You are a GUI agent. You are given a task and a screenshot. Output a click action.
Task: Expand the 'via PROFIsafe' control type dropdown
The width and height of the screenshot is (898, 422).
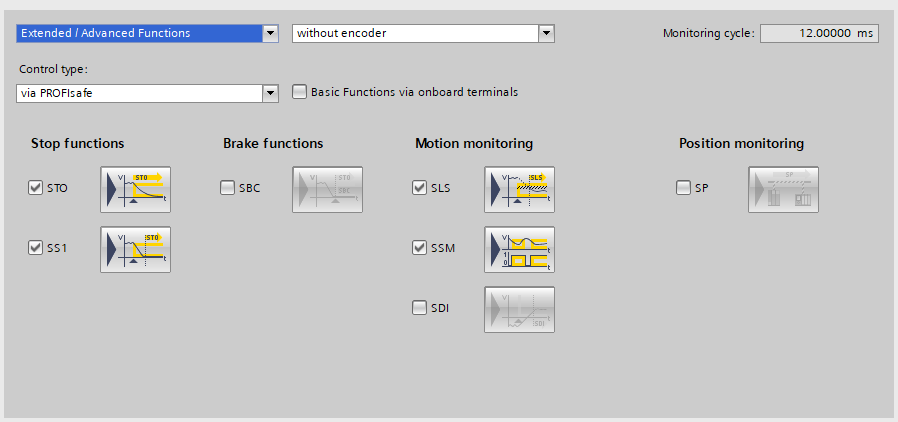(270, 93)
